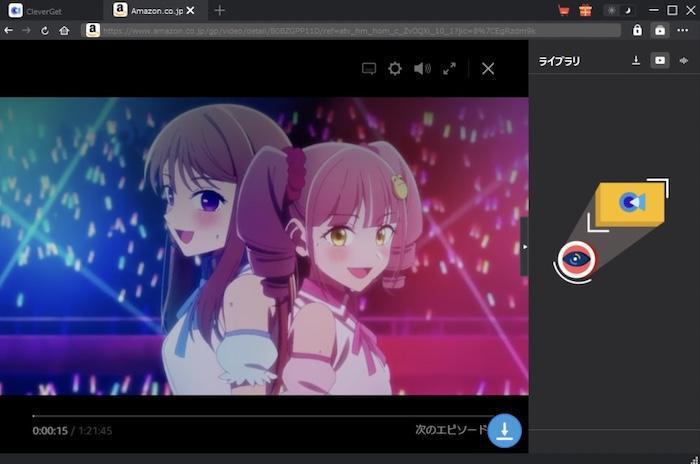Open the shopping cart purchase icon

point(564,10)
